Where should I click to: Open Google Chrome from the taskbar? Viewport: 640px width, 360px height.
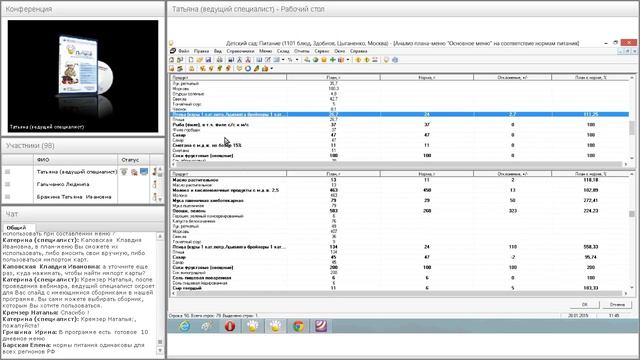click(x=298, y=326)
